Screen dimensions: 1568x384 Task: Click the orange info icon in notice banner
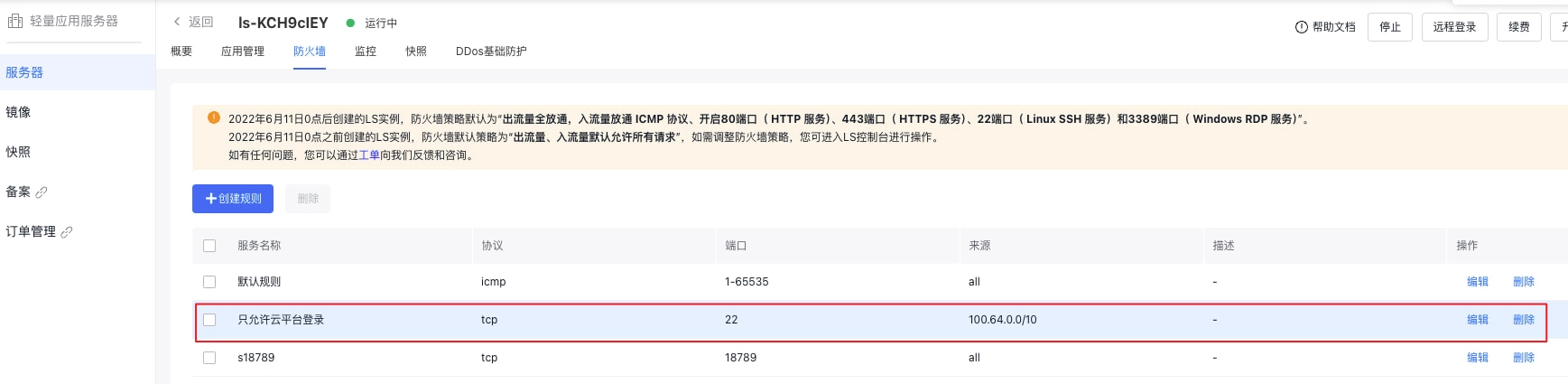point(214,117)
